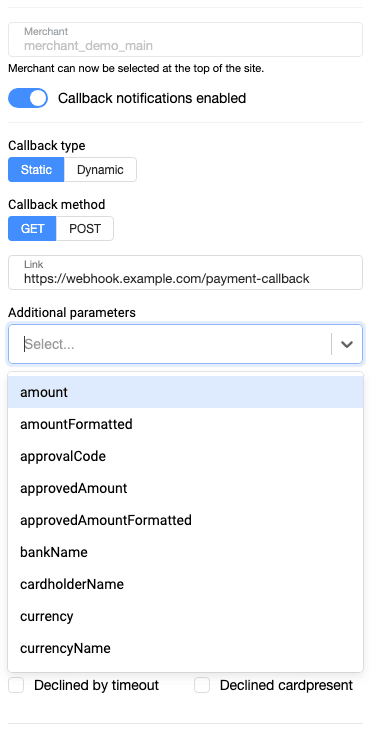The image size is (371, 731).
Task: Pick the approvedAmountFormatted option
Action: pyautogui.click(x=186, y=520)
